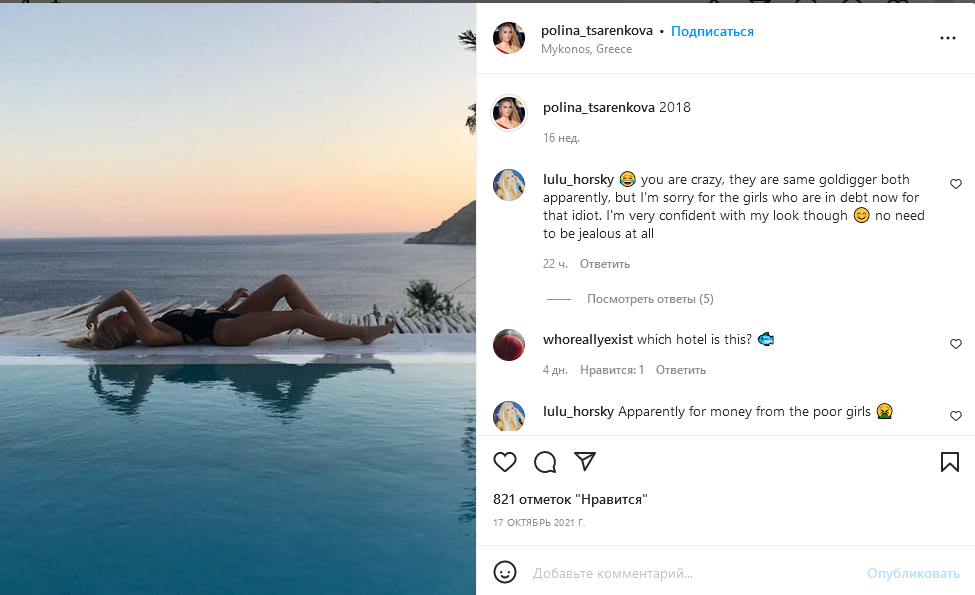This screenshot has height=595, width=975.
Task: Click the poolside post photo
Action: pyautogui.click(x=238, y=298)
